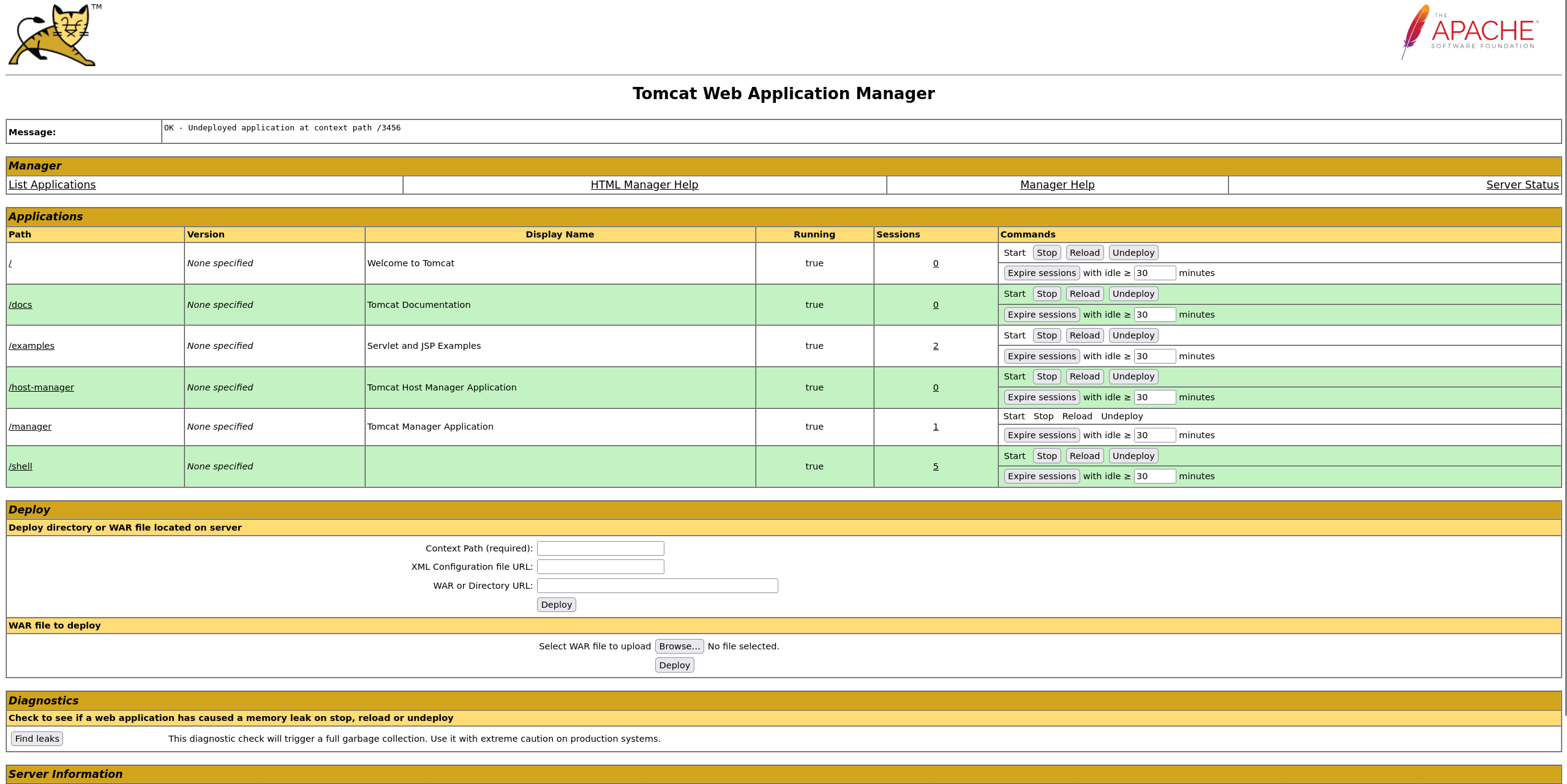The height and width of the screenshot is (784, 1567).
Task: Expire sessions for /examples
Action: tap(1042, 356)
